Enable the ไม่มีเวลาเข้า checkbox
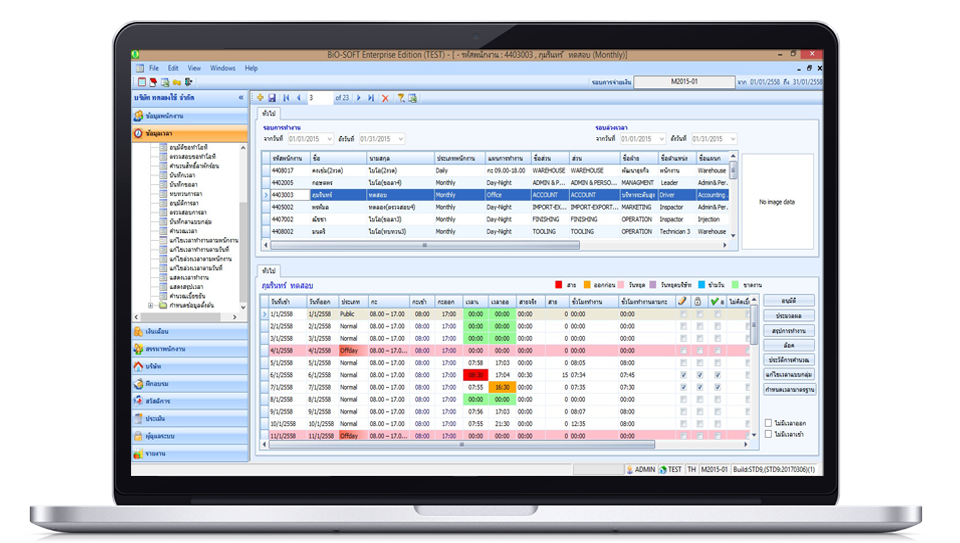960x543 pixels. click(768, 434)
